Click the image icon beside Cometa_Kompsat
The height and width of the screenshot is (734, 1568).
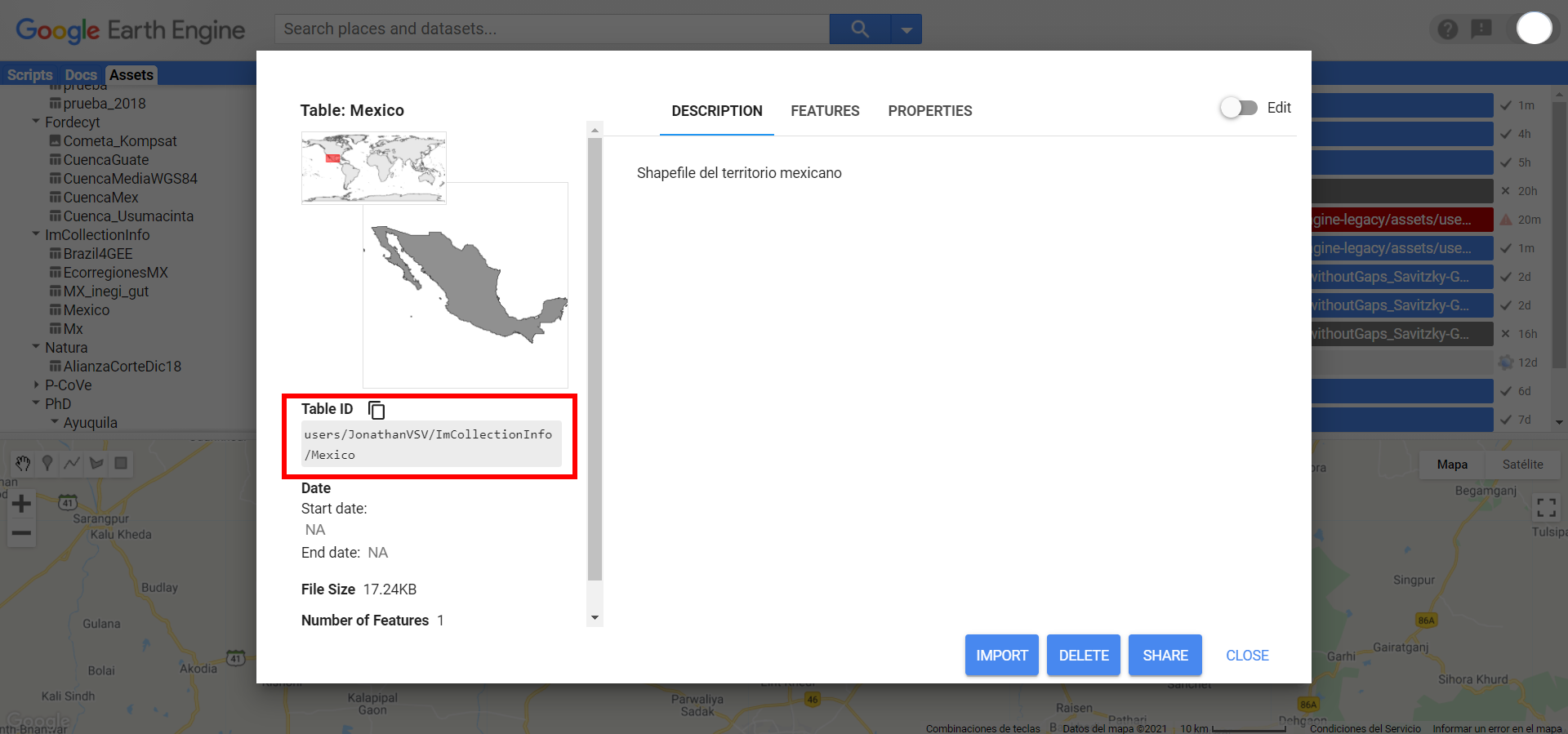(x=56, y=140)
